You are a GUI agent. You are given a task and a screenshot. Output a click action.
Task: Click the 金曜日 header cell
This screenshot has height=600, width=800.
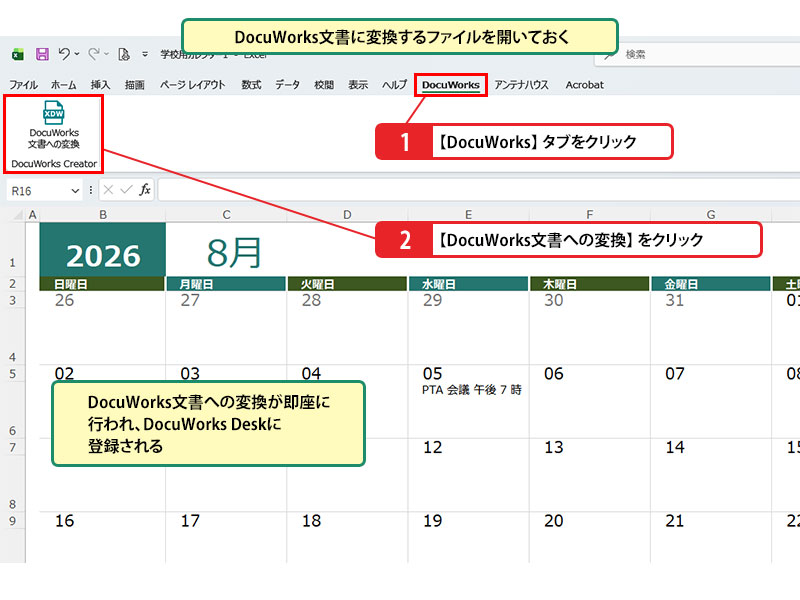[711, 284]
